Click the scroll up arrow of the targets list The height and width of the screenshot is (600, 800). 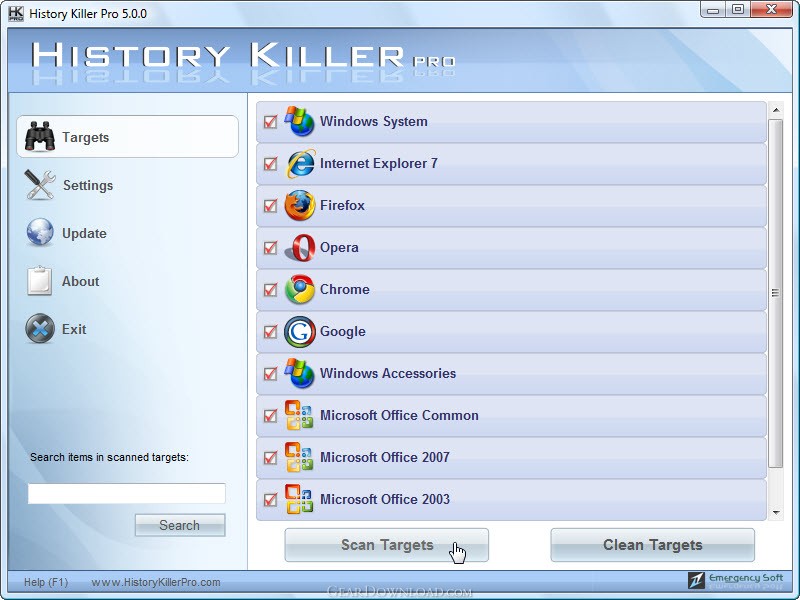click(x=776, y=110)
